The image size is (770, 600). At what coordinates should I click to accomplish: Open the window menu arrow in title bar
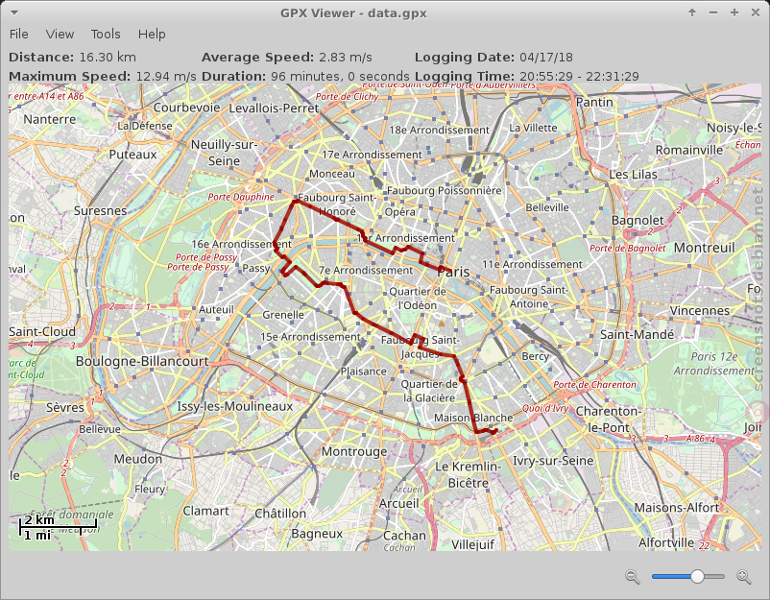click(14, 12)
